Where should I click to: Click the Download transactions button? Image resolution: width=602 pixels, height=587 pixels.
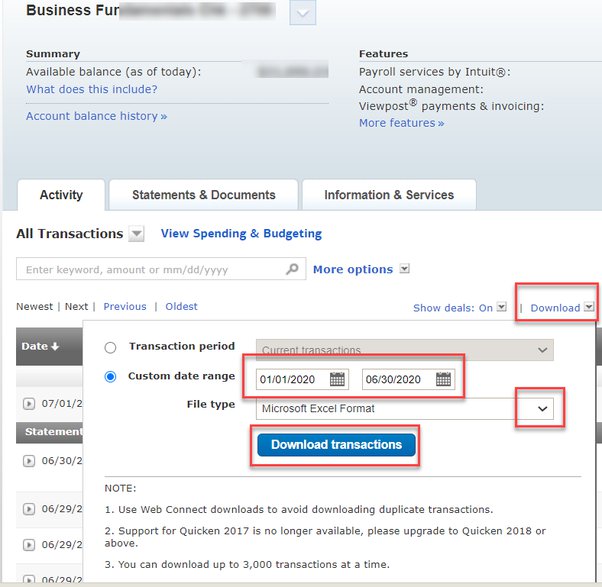(x=336, y=445)
